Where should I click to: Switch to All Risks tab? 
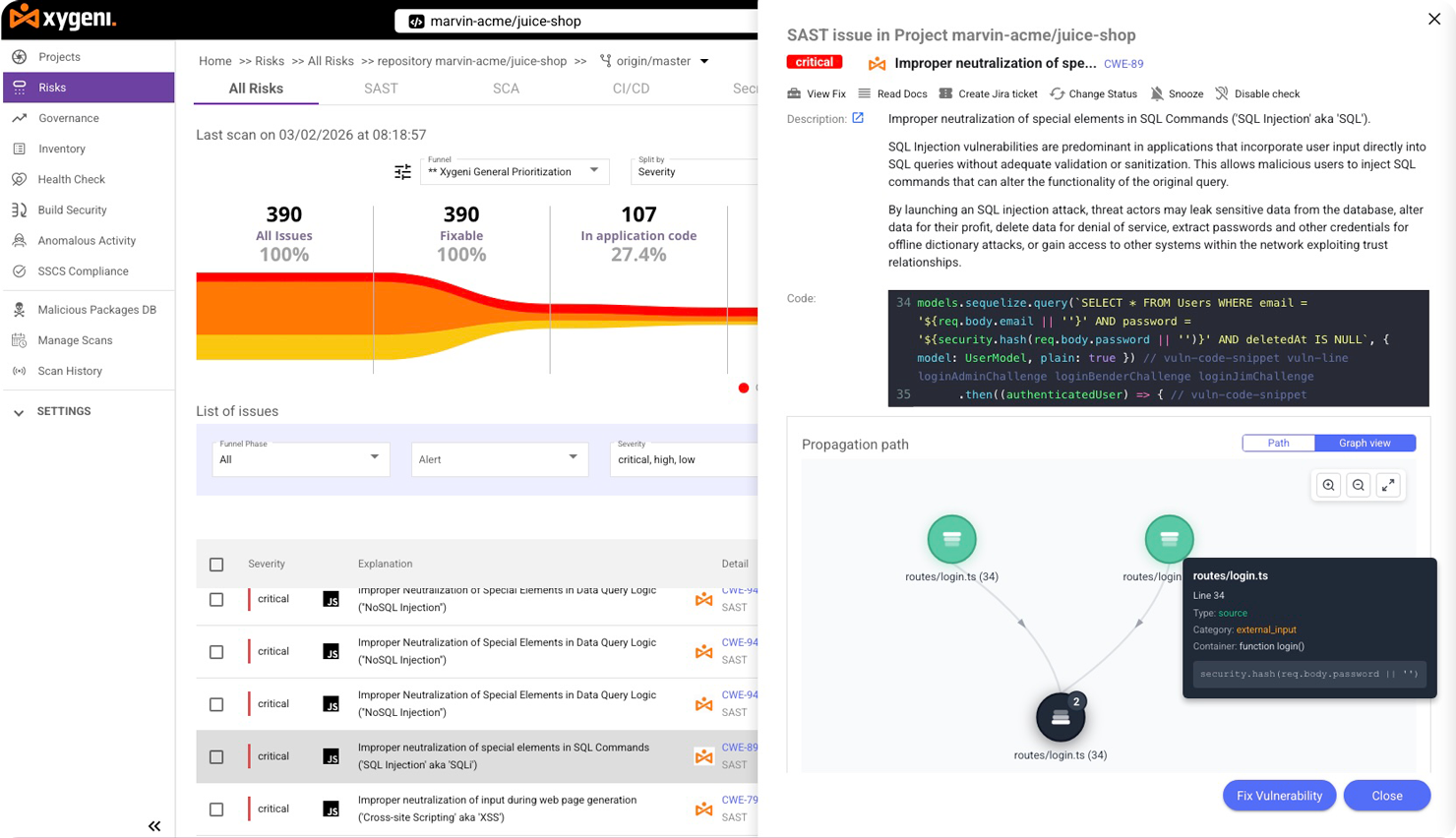point(256,89)
